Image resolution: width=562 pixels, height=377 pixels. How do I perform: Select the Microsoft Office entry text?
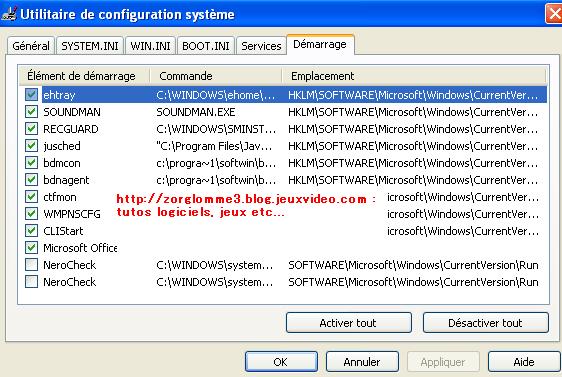(x=80, y=248)
